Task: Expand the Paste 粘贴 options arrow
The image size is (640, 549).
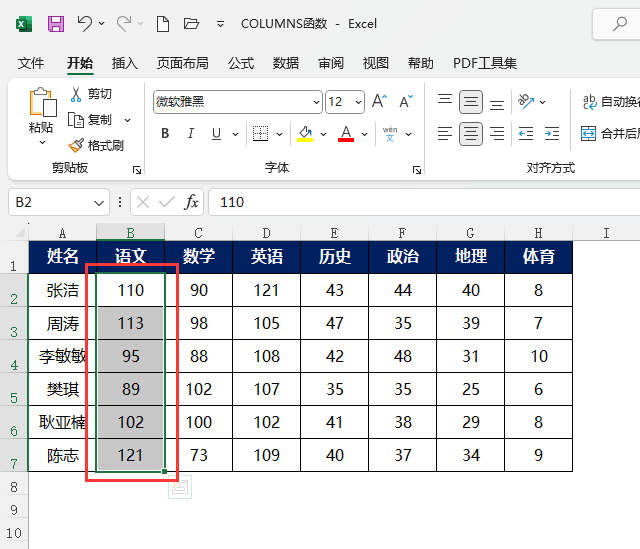Action: (x=42, y=143)
